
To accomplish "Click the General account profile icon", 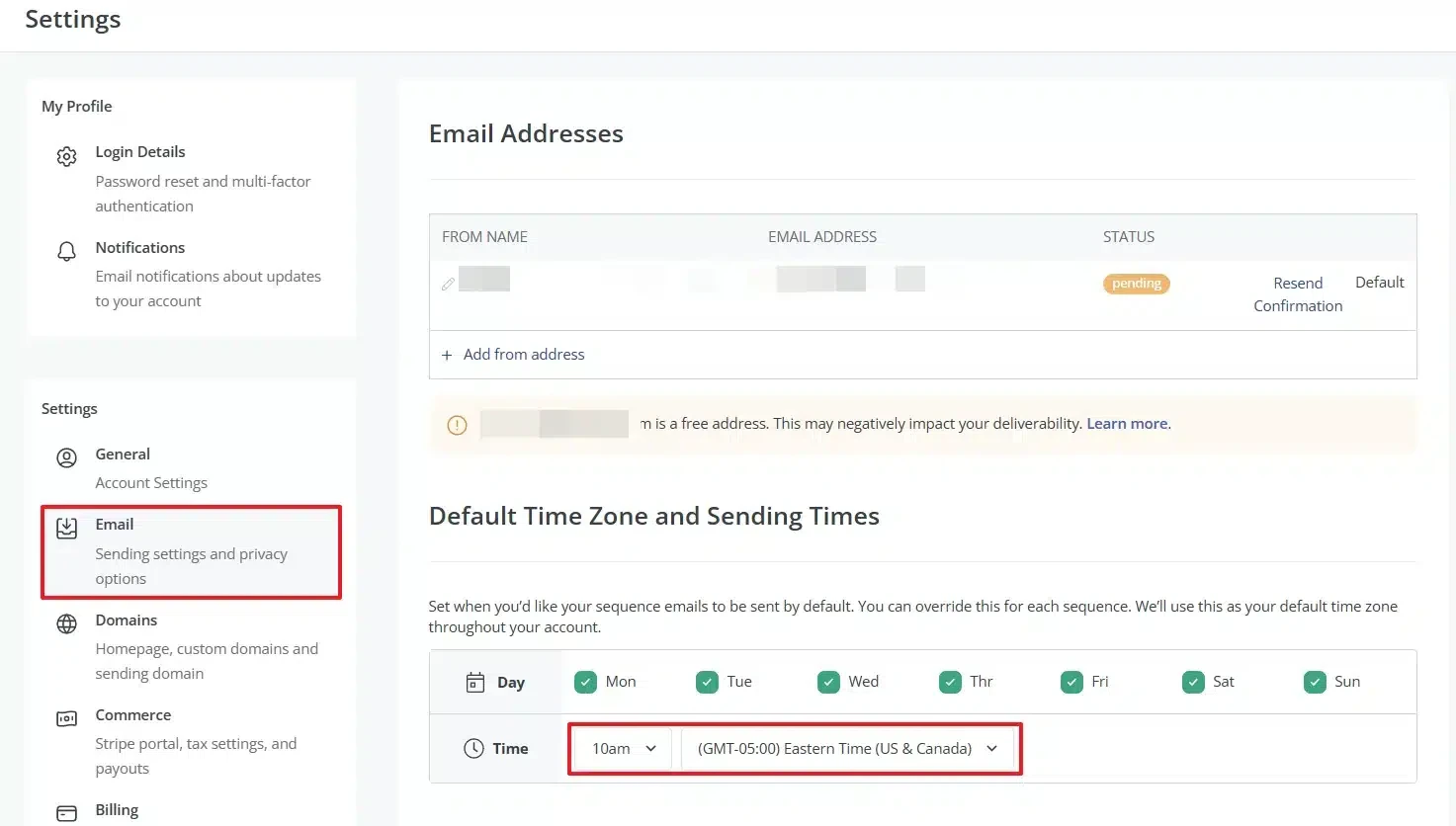I will click(x=66, y=457).
